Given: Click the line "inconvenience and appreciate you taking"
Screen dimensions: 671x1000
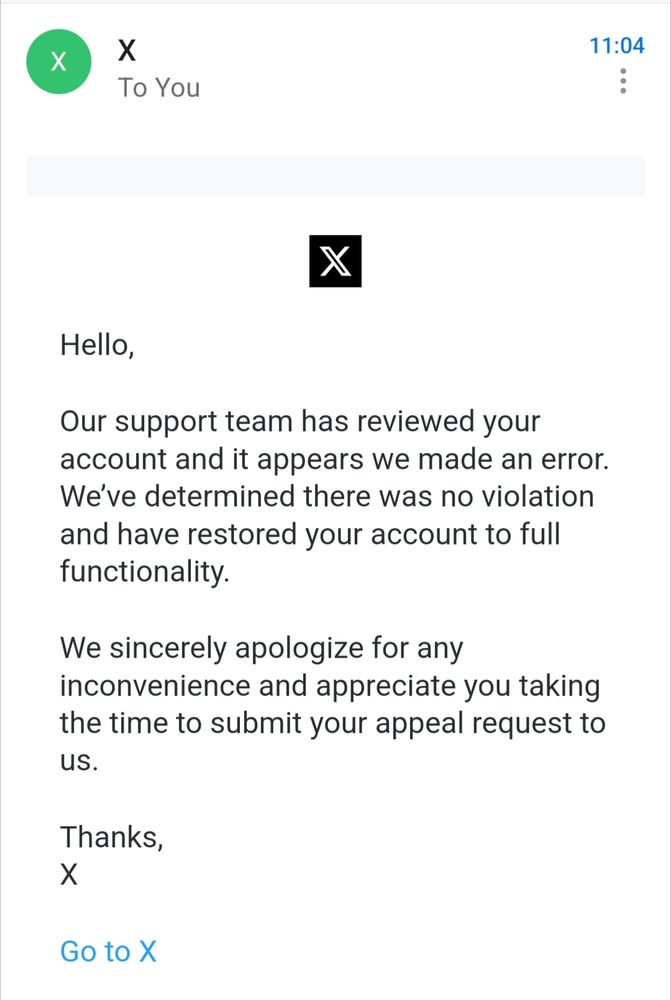Looking at the screenshot, I should coord(330,686).
